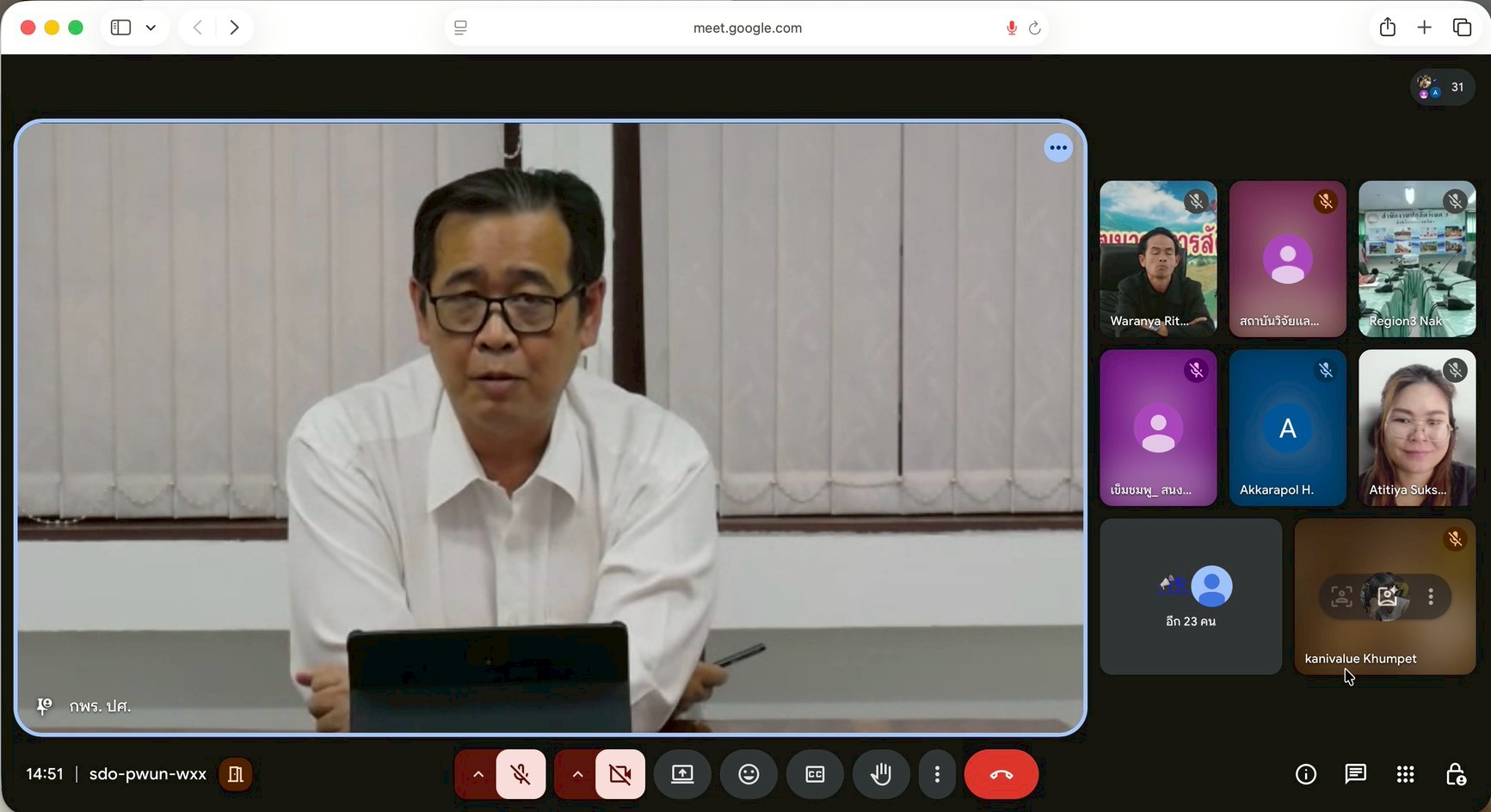Toggle the muted microphone button
Screen dimensions: 1491x812
(521, 774)
